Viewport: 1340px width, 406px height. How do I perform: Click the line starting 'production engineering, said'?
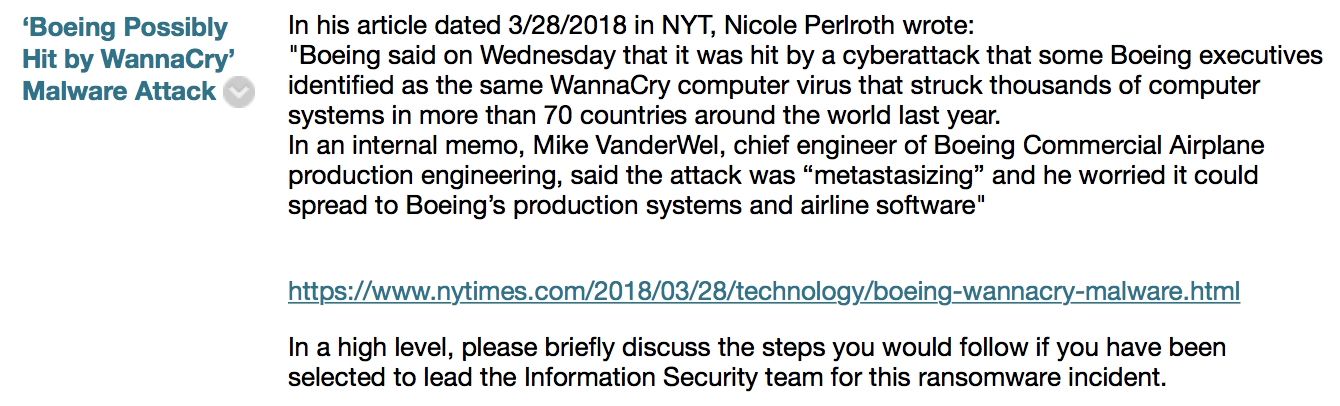tap(773, 175)
